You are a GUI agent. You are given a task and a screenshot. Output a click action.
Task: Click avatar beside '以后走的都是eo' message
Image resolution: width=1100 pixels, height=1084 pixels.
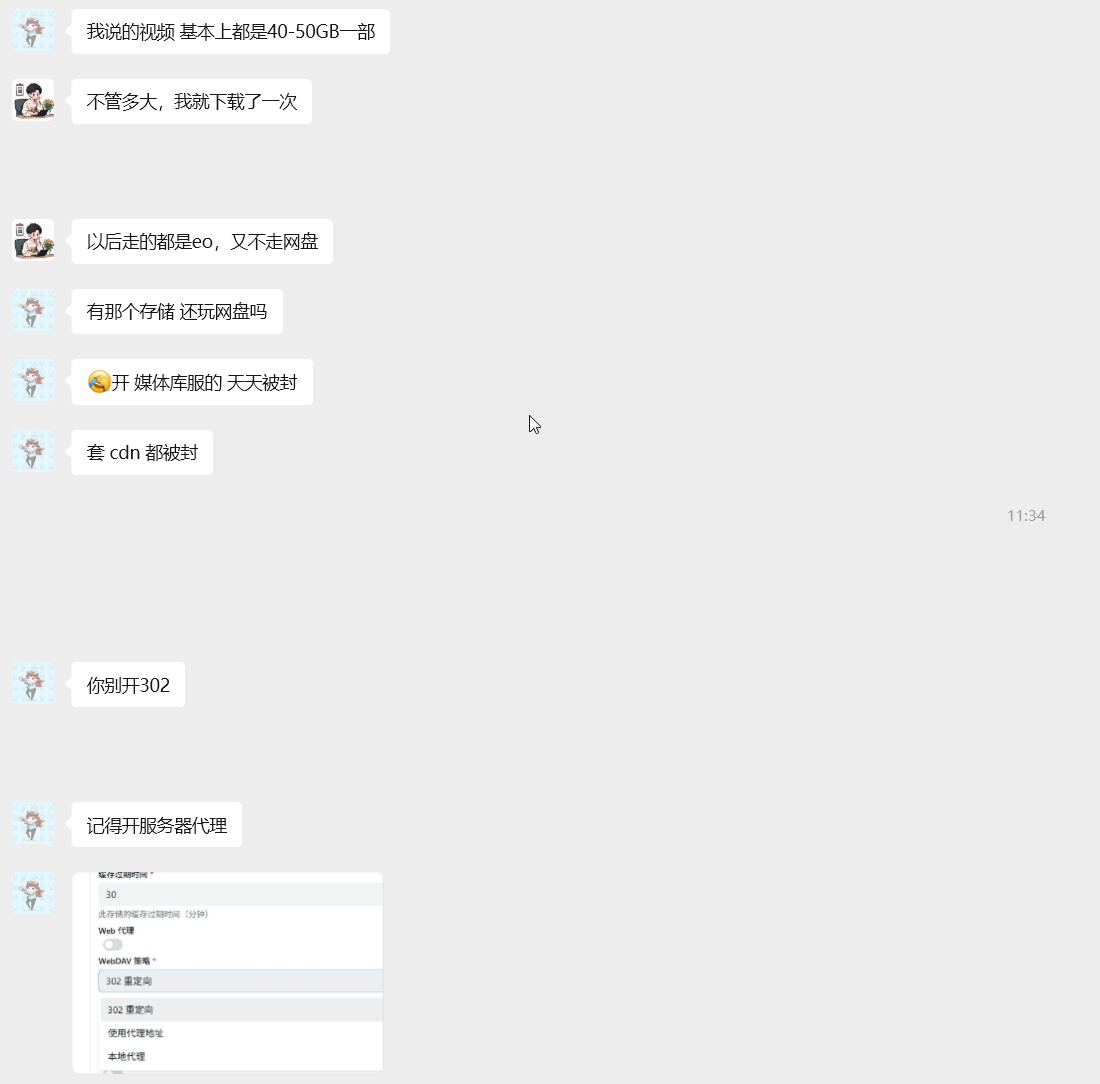(33, 241)
